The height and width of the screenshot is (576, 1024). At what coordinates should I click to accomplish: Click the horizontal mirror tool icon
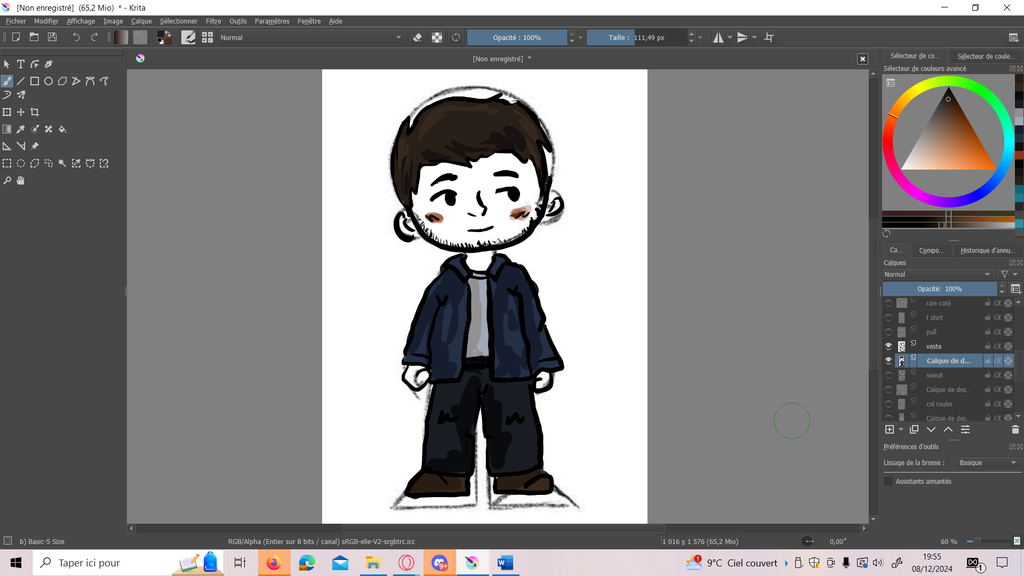click(719, 38)
